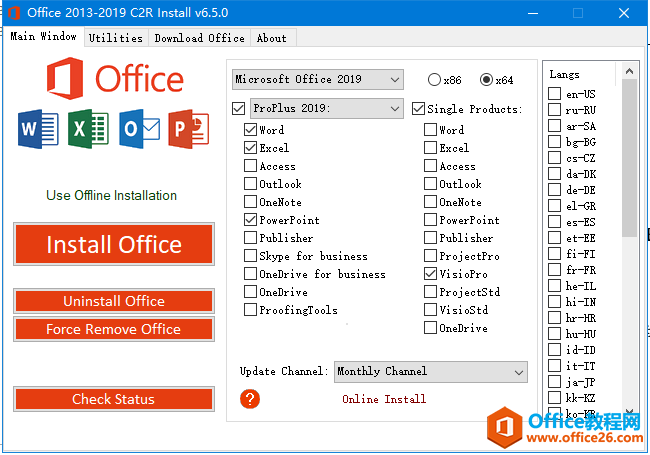Click the app icon in the title bar
This screenshot has width=650, height=455.
14,12
